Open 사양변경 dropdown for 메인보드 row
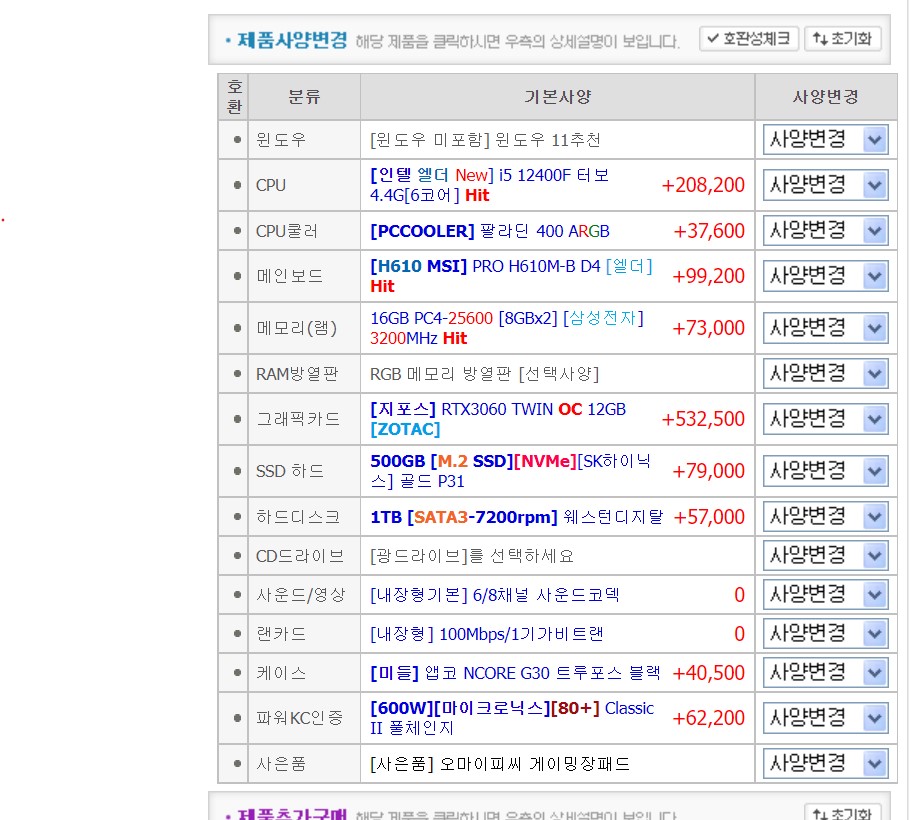The width and height of the screenshot is (910, 820). (825, 276)
